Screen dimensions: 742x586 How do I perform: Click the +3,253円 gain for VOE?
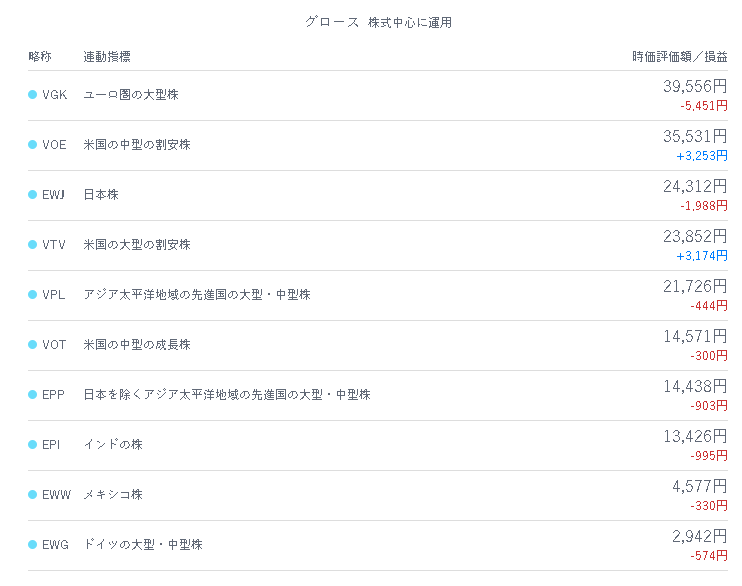702,156
